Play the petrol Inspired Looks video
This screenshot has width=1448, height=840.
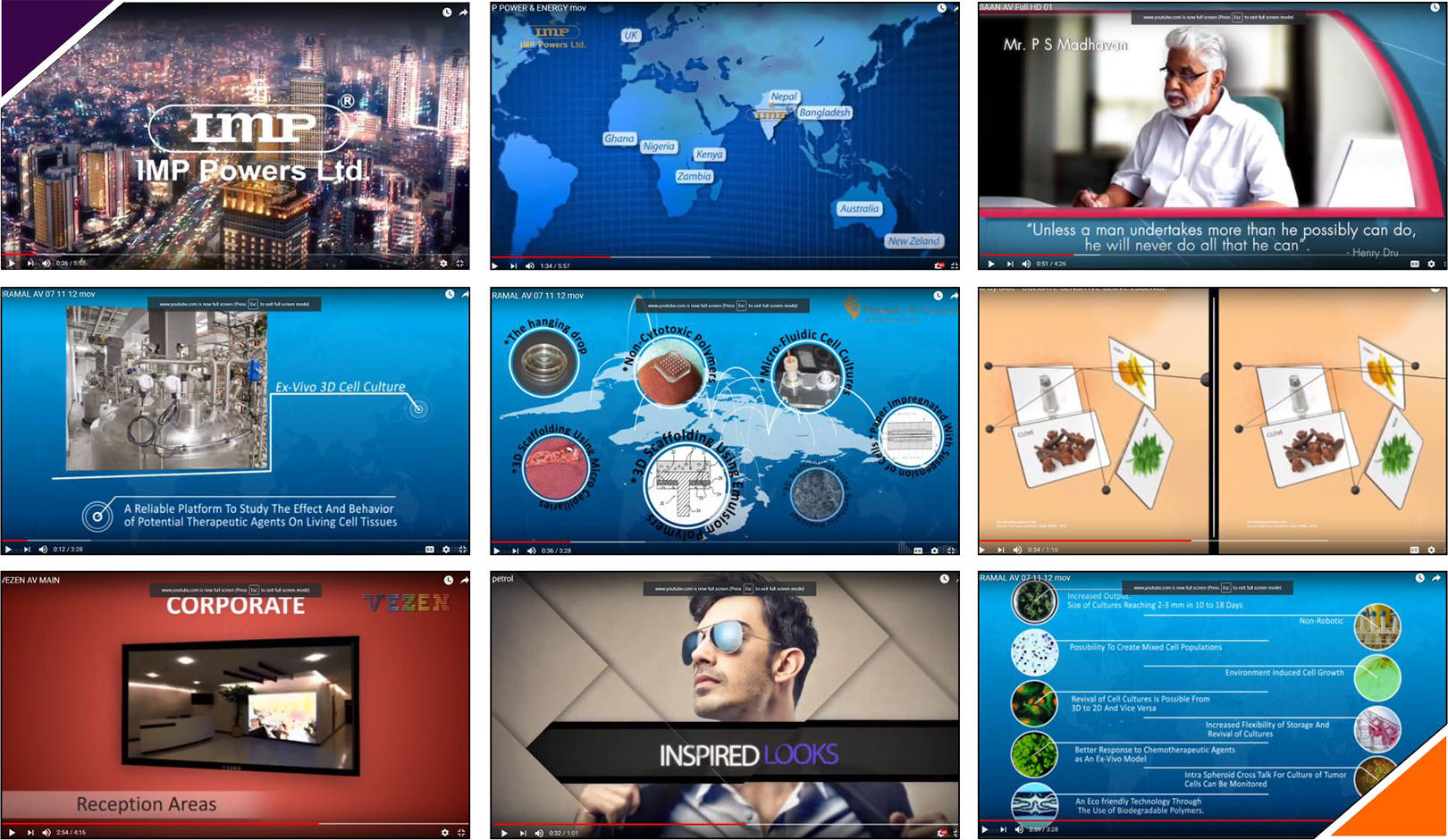point(504,833)
